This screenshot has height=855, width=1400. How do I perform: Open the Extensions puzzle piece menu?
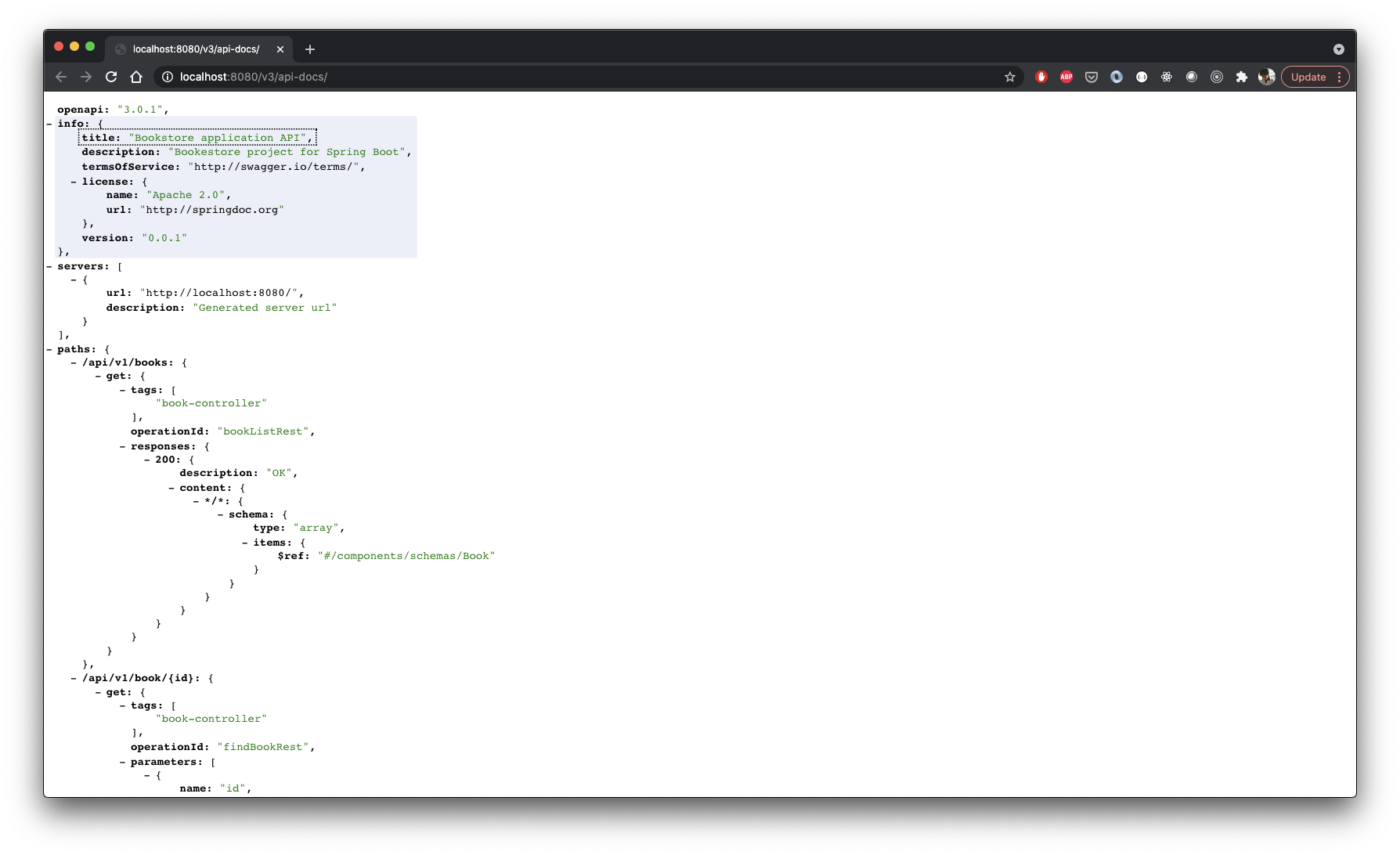(x=1242, y=77)
